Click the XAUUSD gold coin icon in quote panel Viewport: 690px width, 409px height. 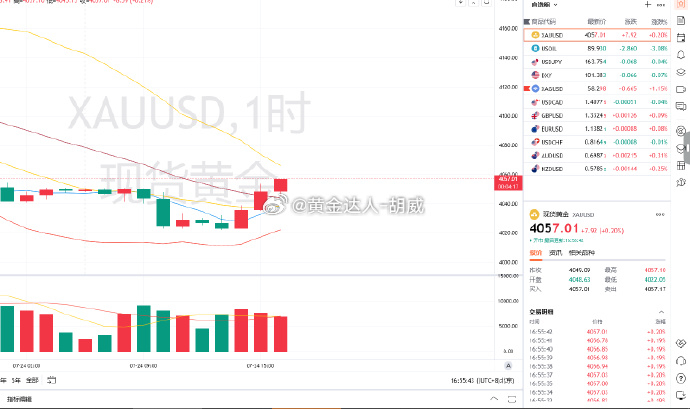(x=534, y=214)
